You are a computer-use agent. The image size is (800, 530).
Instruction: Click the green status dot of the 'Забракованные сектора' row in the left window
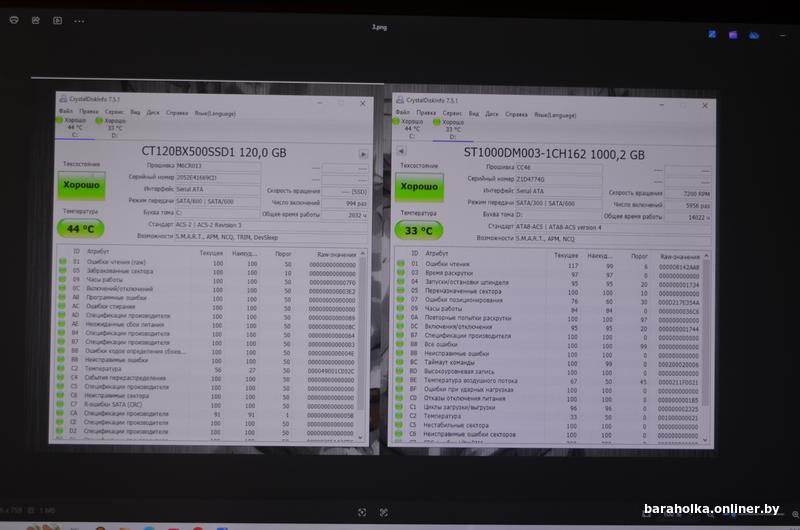click(62, 271)
